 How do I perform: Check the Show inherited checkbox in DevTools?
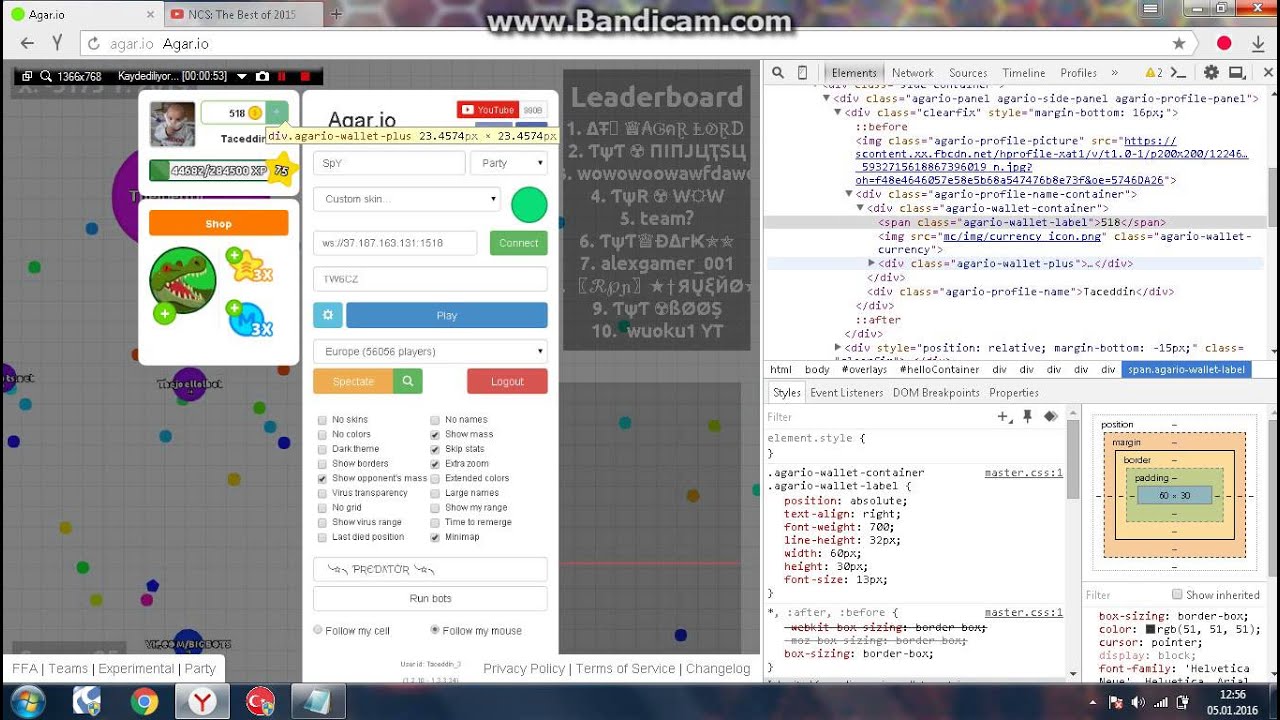[1177, 595]
